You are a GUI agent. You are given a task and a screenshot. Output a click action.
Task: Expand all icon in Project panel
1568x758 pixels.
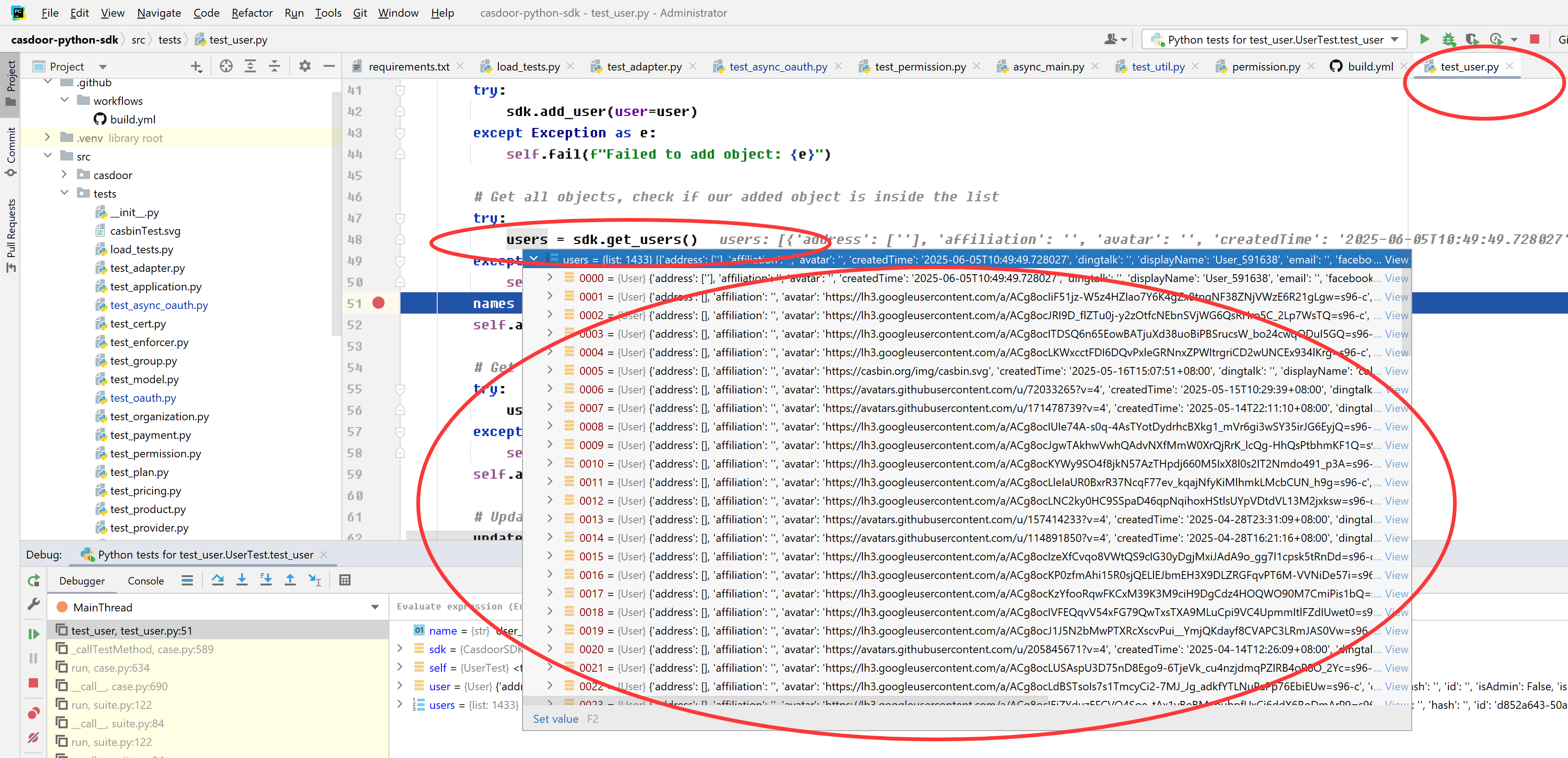(x=250, y=66)
